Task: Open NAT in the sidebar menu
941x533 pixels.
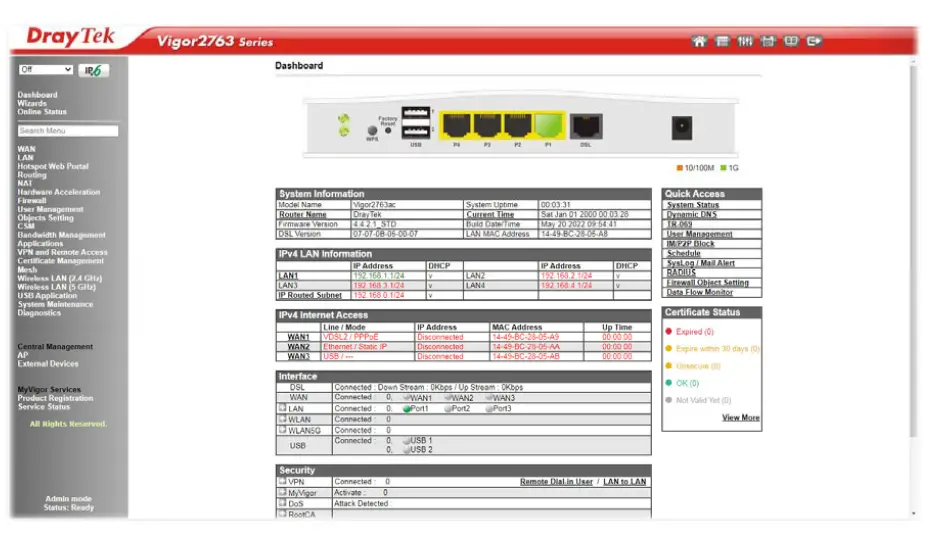Action: [25, 184]
